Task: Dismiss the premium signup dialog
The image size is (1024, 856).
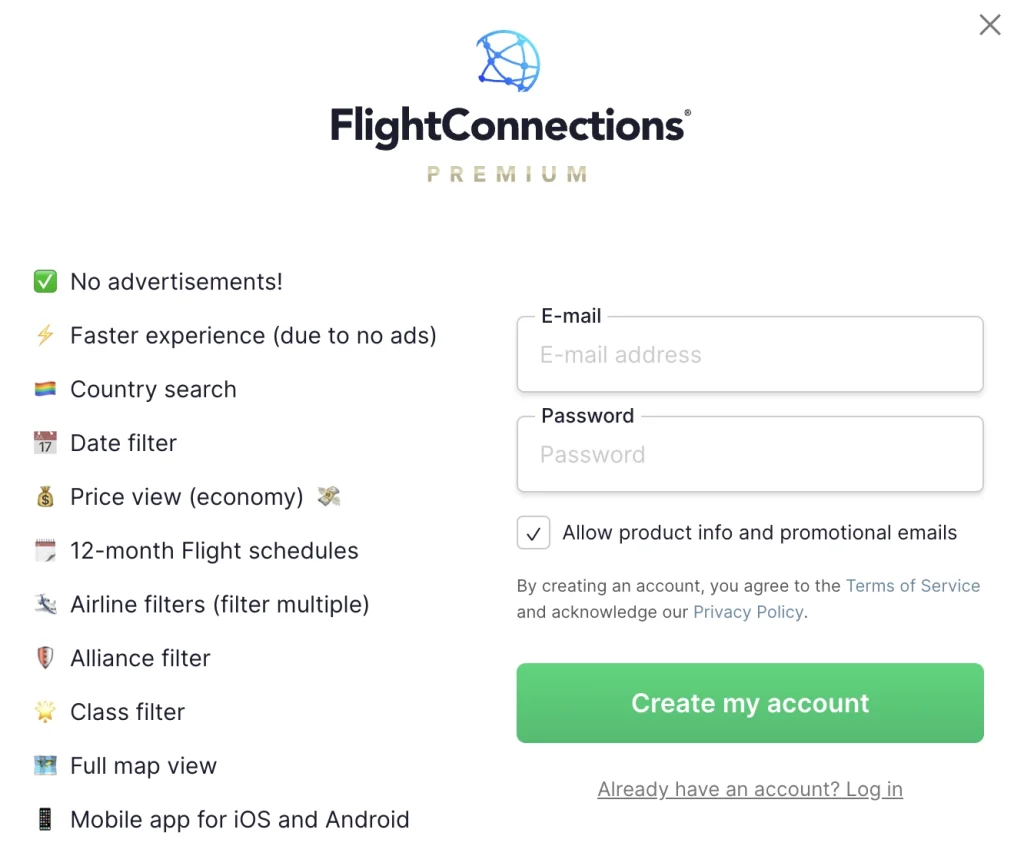Action: click(x=989, y=25)
